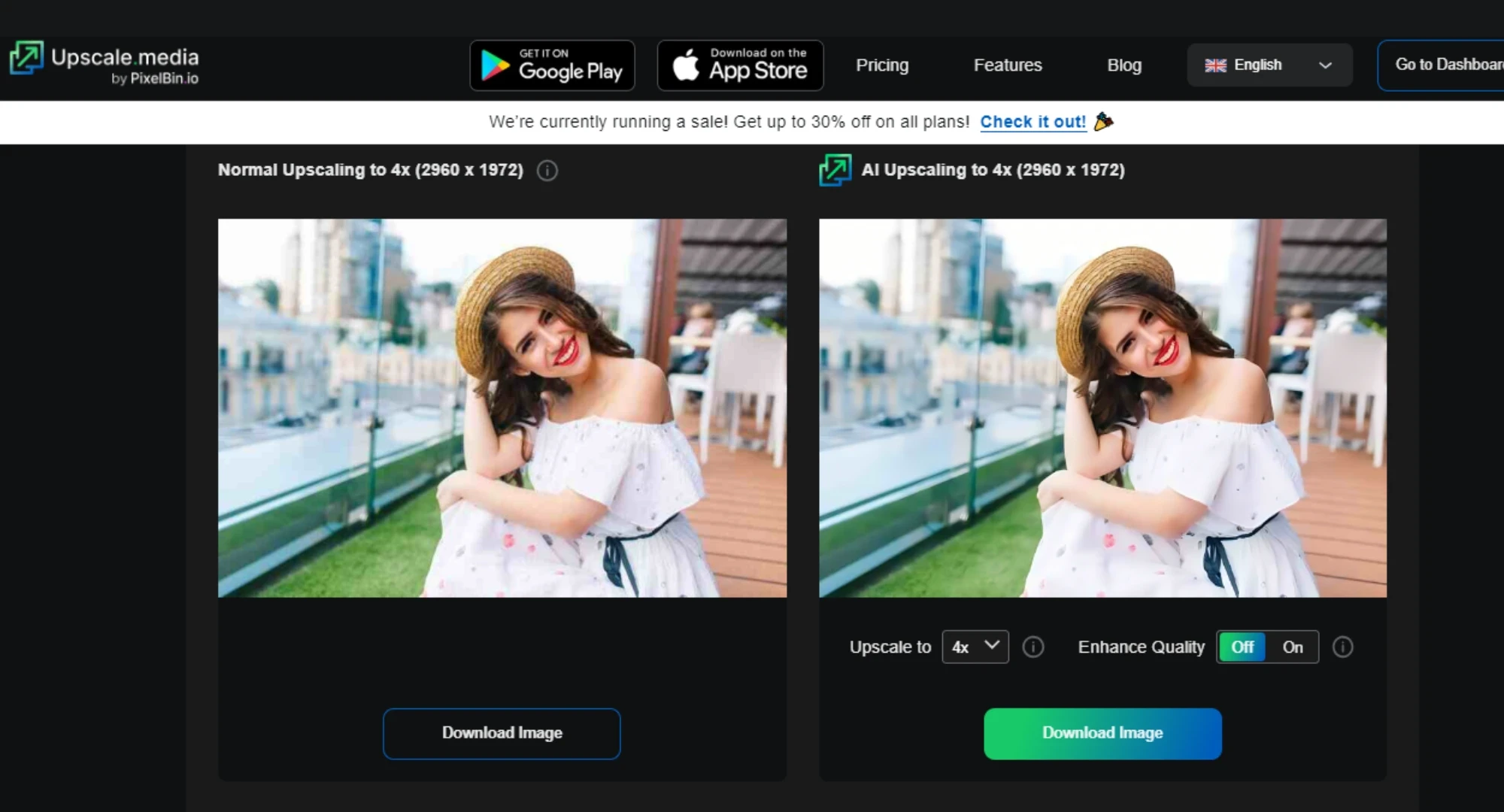
Task: Open the 4x upscale factor dropdown
Action: click(975, 647)
